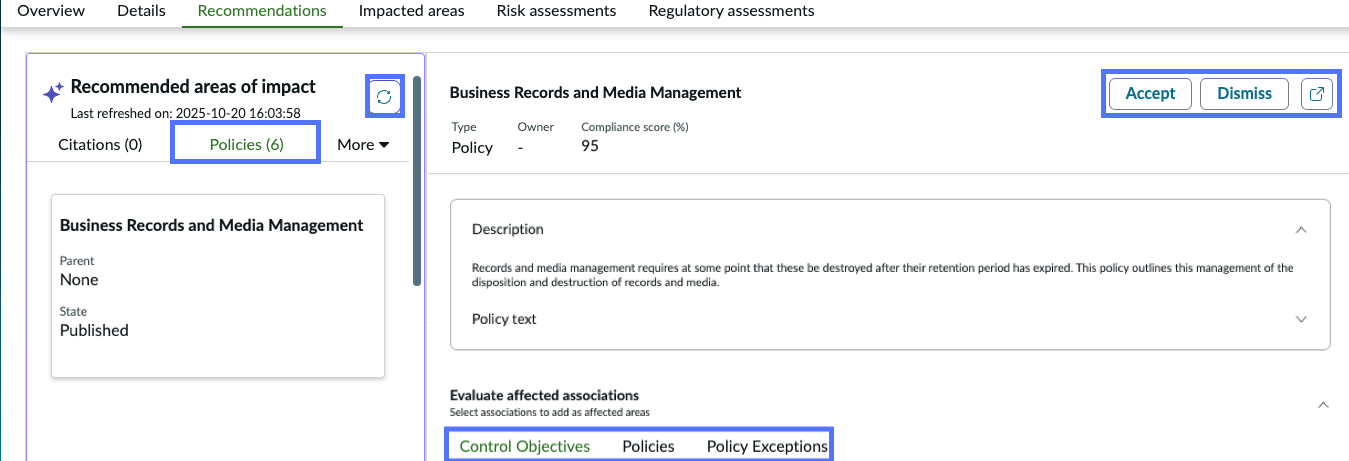1349x461 pixels.
Task: Accept the recommended policy
Action: (x=1150, y=94)
